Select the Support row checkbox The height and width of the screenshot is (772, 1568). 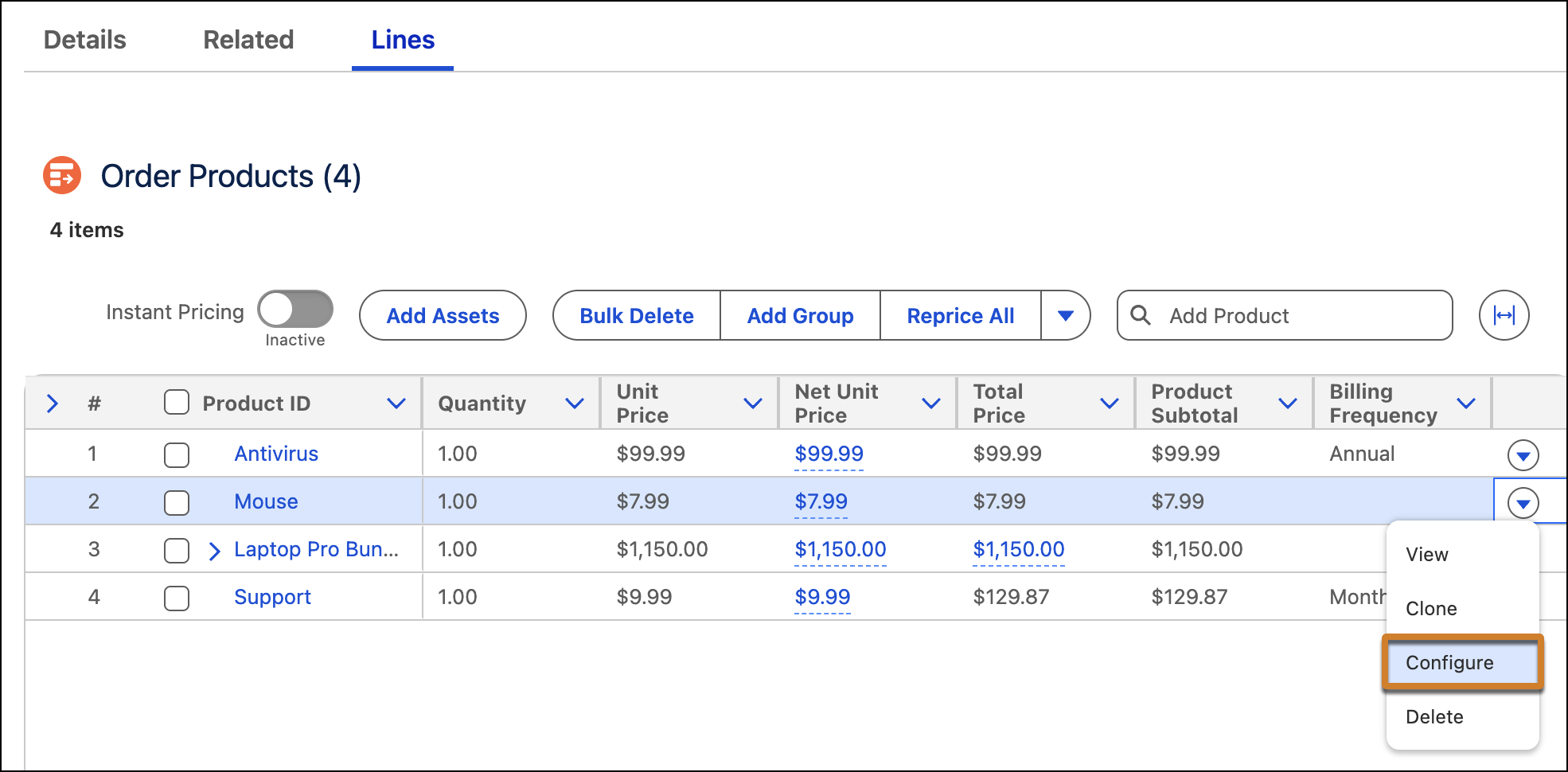(x=177, y=598)
